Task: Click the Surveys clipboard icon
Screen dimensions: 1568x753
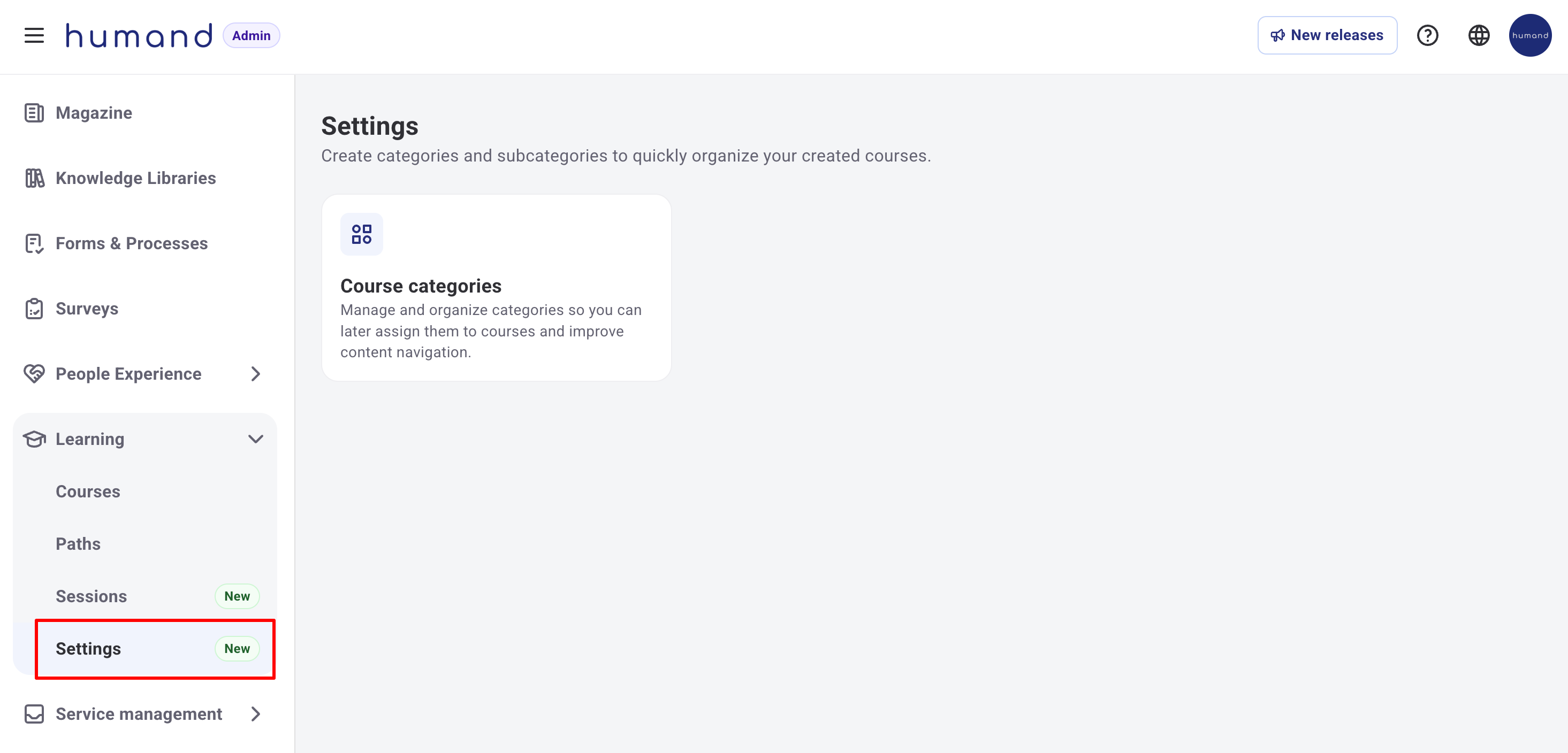Action: click(34, 309)
